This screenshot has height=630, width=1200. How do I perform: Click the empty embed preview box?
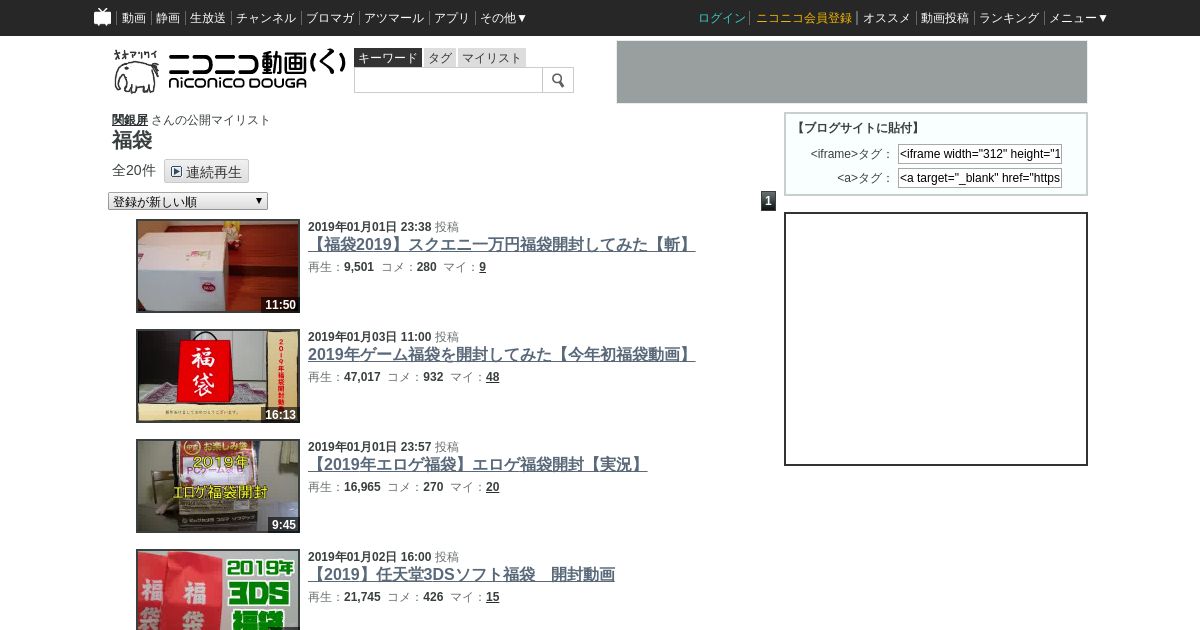pyautogui.click(x=936, y=339)
